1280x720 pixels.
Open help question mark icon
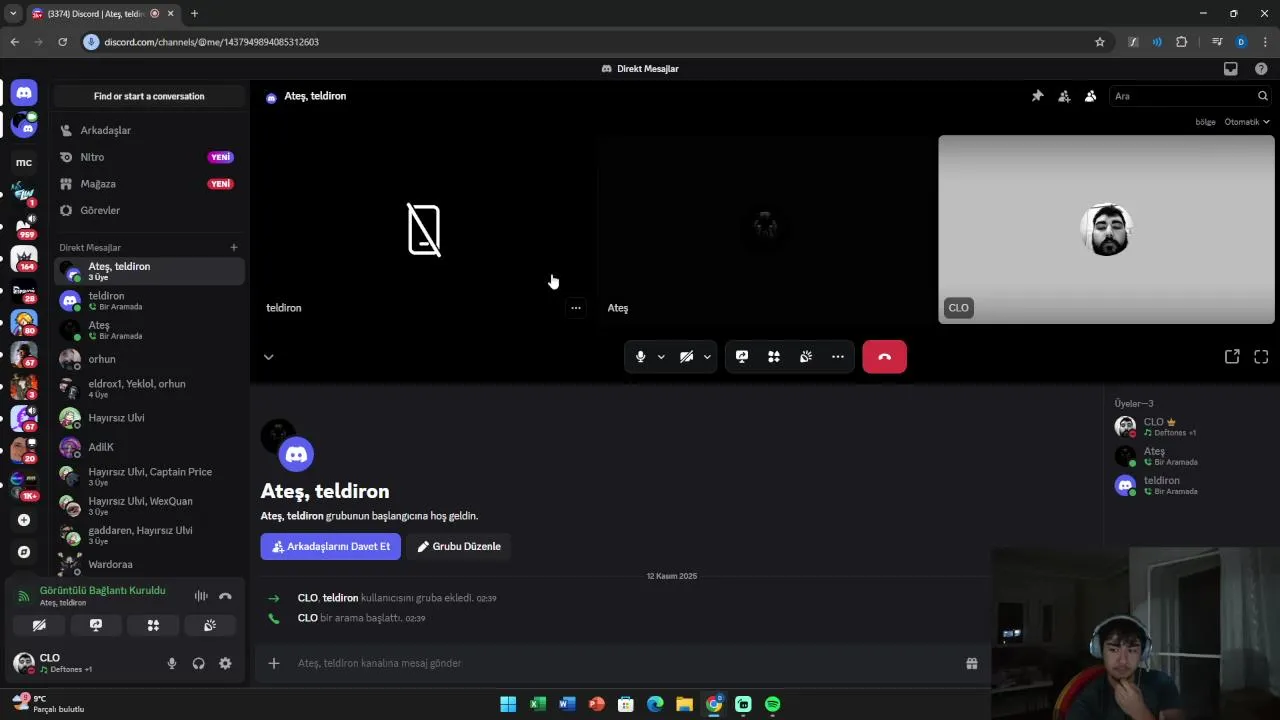pos(1261,69)
